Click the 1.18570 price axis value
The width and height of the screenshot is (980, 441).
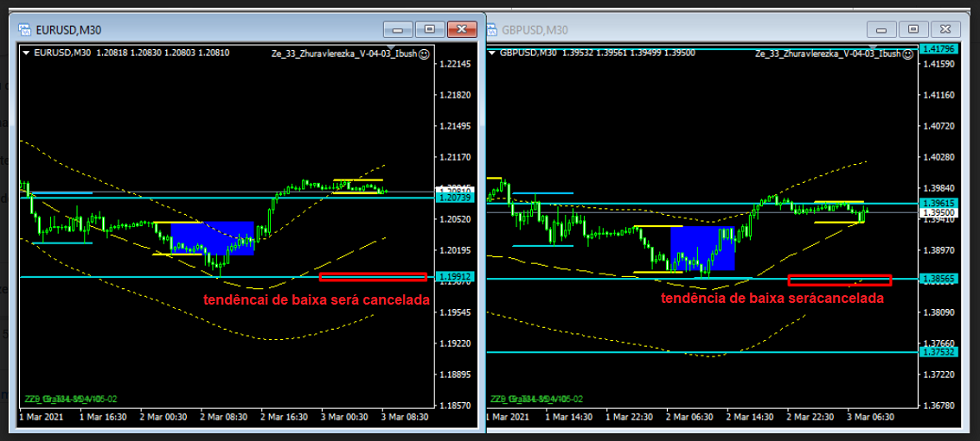(x=456, y=405)
